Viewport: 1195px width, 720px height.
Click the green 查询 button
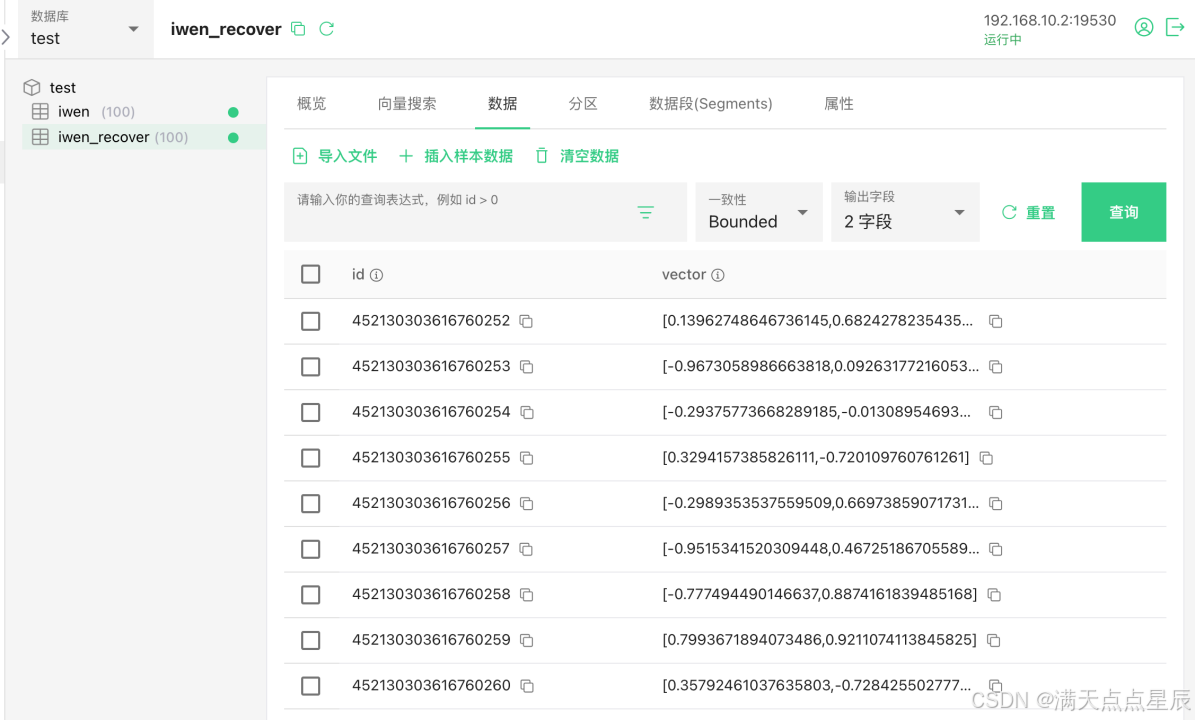pyautogui.click(x=1123, y=212)
